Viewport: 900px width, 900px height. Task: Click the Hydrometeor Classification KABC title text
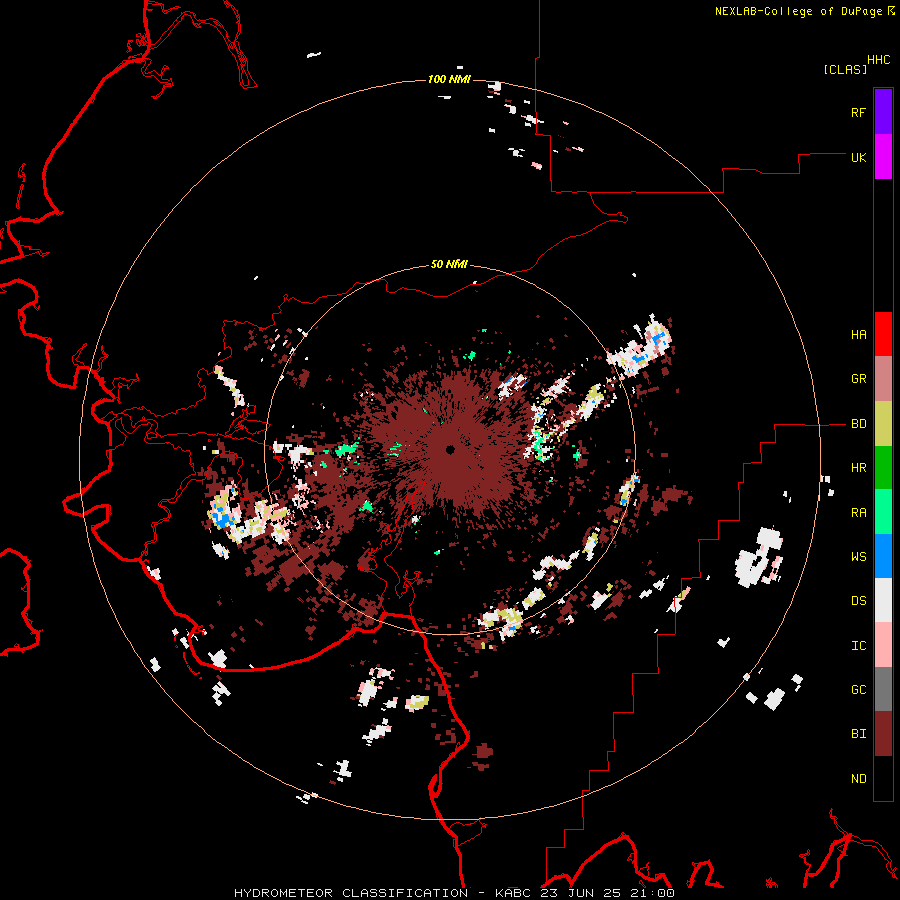[x=454, y=893]
